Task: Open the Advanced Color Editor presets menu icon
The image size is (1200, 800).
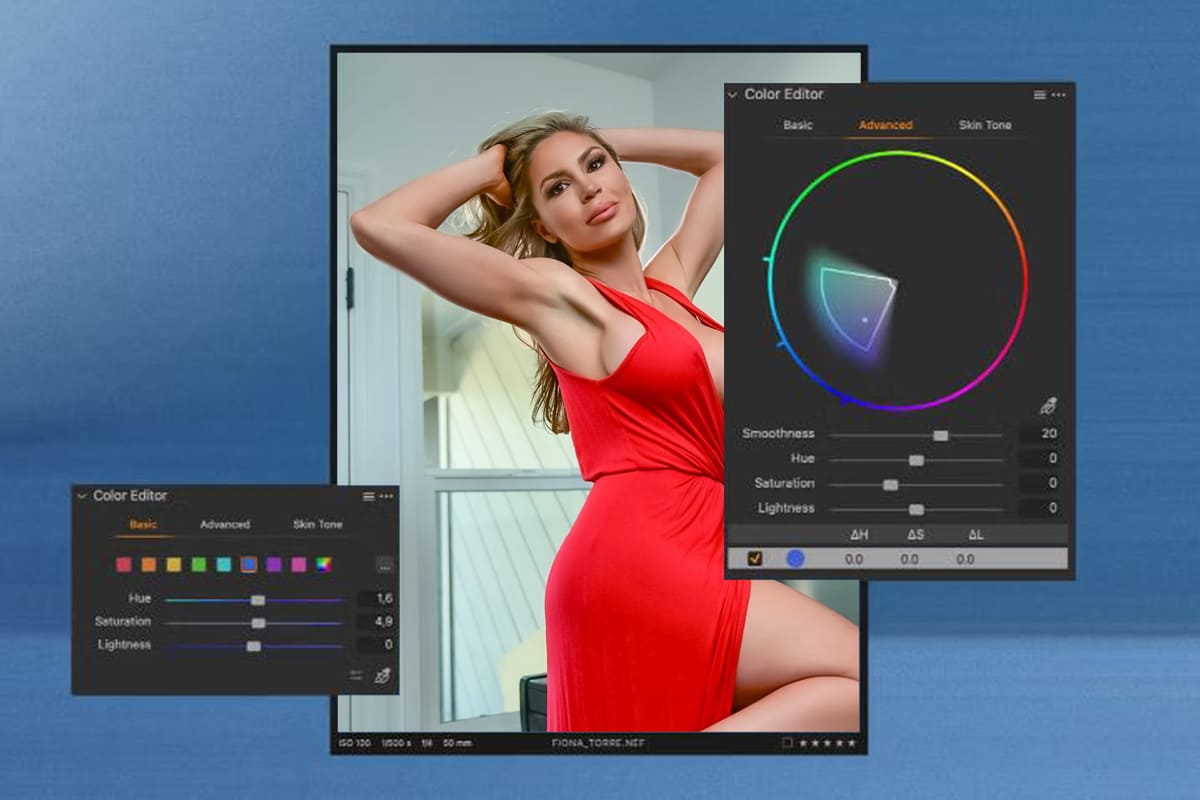Action: 1040,94
